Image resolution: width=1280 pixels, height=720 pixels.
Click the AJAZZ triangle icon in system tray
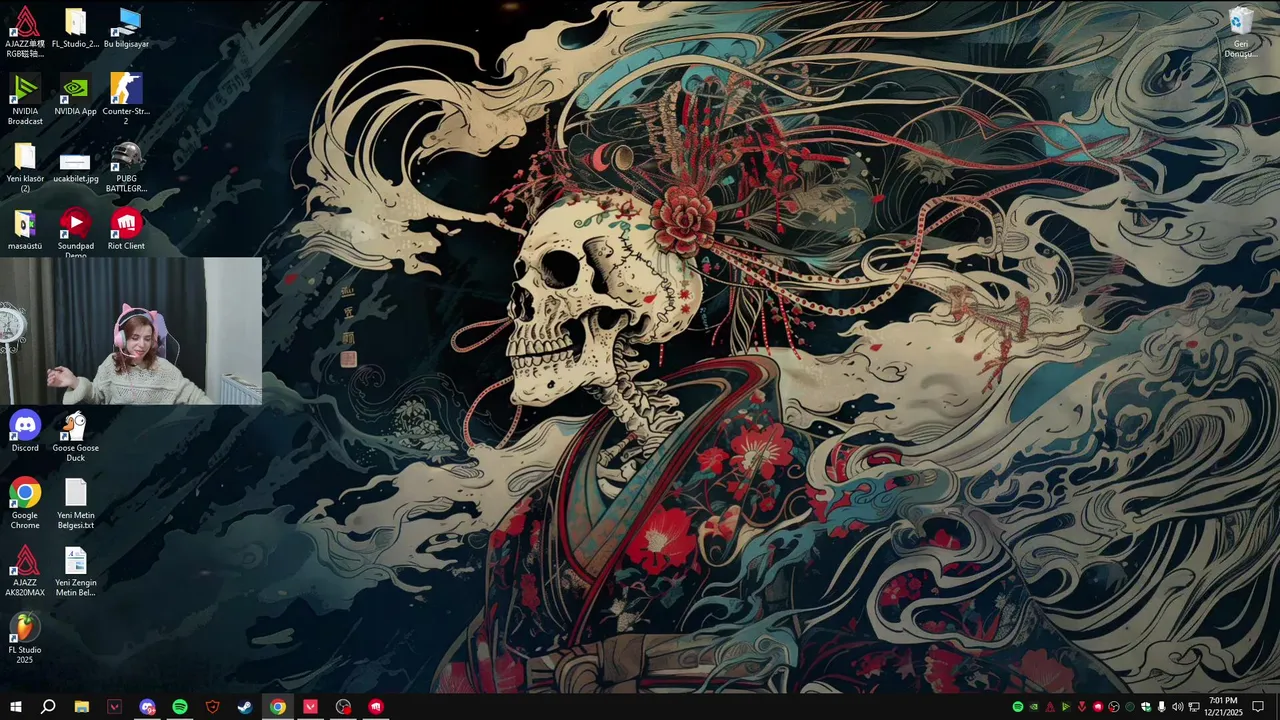point(1050,707)
